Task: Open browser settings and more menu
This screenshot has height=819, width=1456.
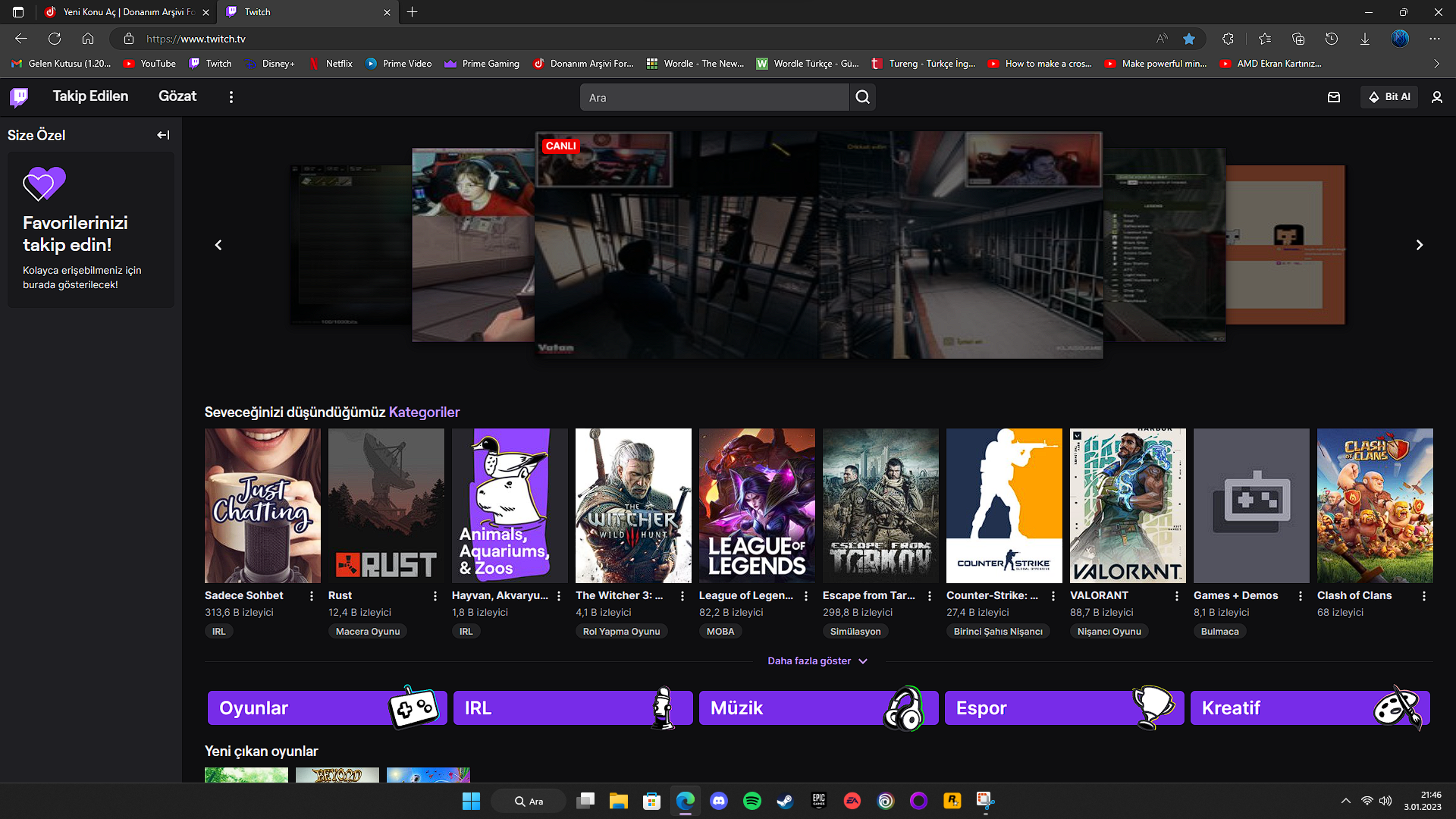Action: (1435, 39)
